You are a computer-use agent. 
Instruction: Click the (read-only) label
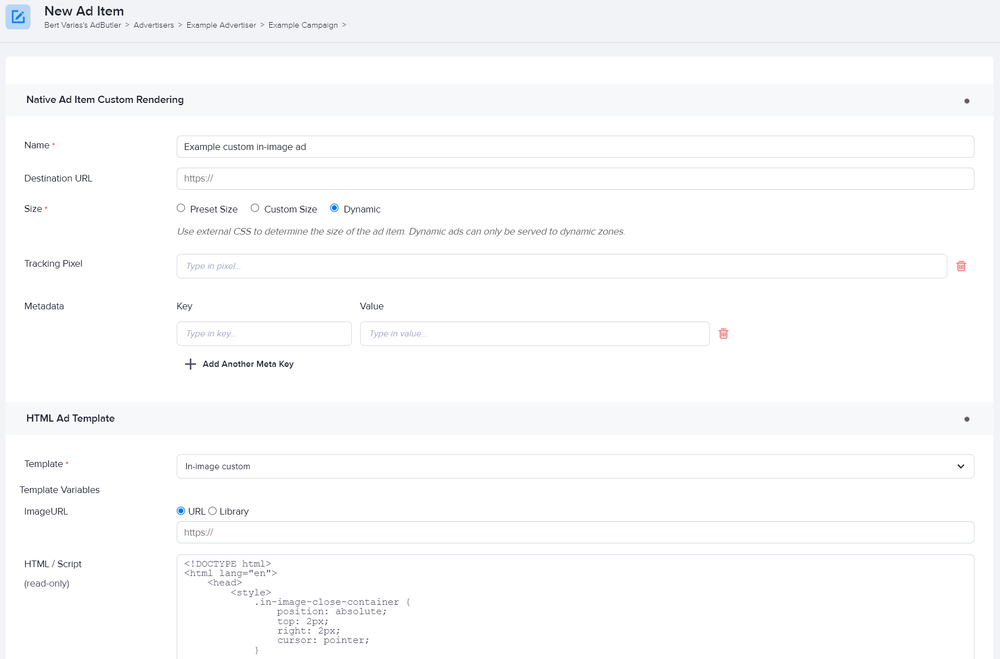click(x=47, y=583)
